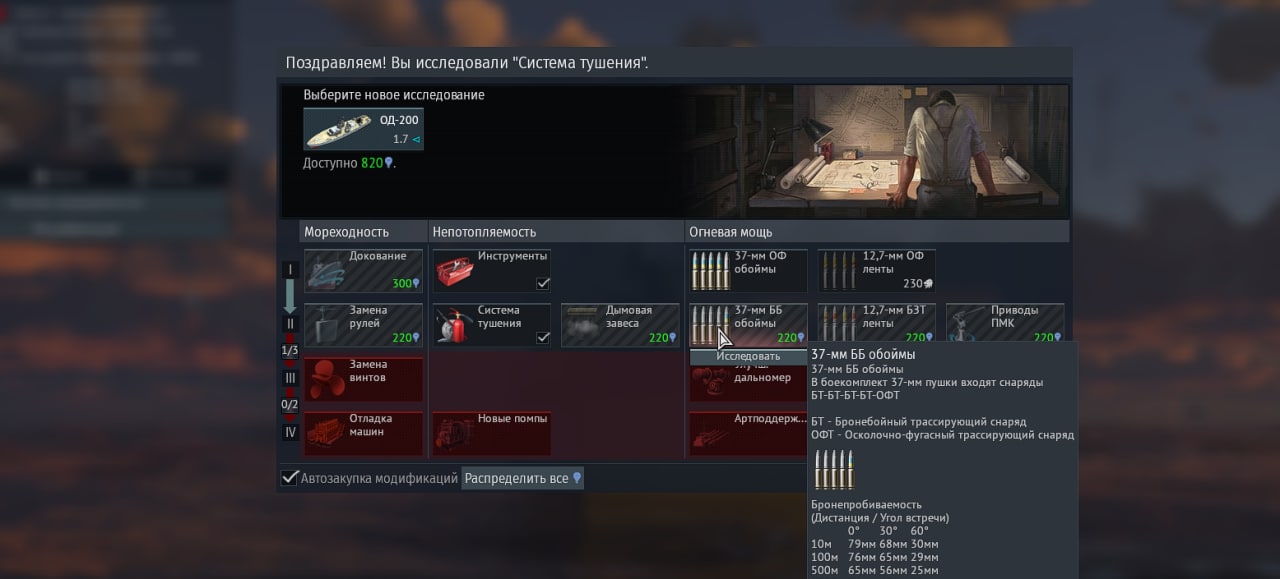Screen dimensions: 1280x579
Task: Click the locked Новые помпы module
Action: (491, 433)
